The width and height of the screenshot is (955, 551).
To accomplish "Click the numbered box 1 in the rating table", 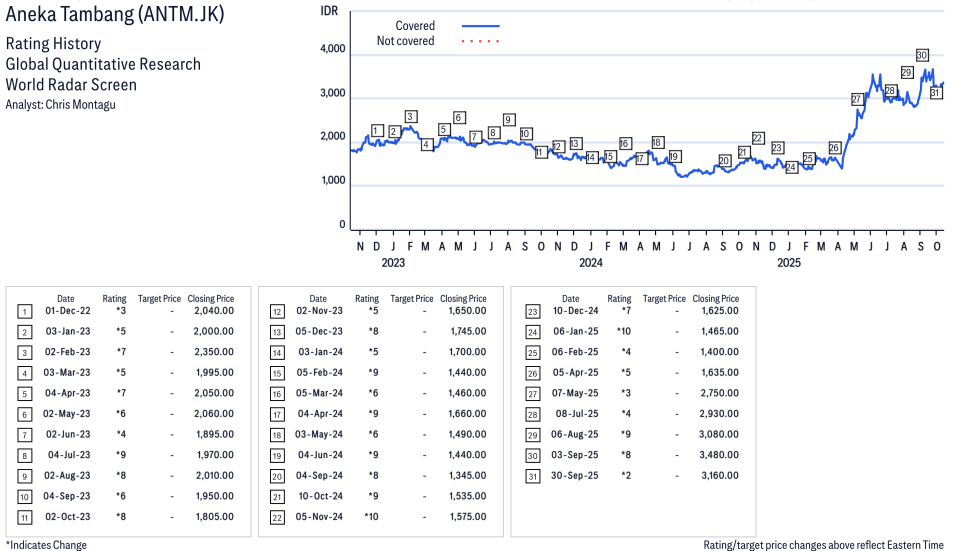I will 24,311.
